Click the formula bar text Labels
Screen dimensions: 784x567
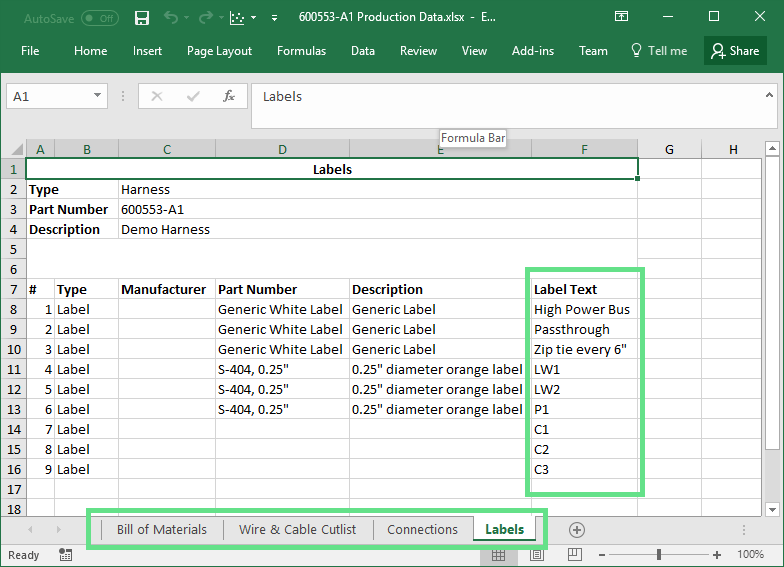point(282,96)
